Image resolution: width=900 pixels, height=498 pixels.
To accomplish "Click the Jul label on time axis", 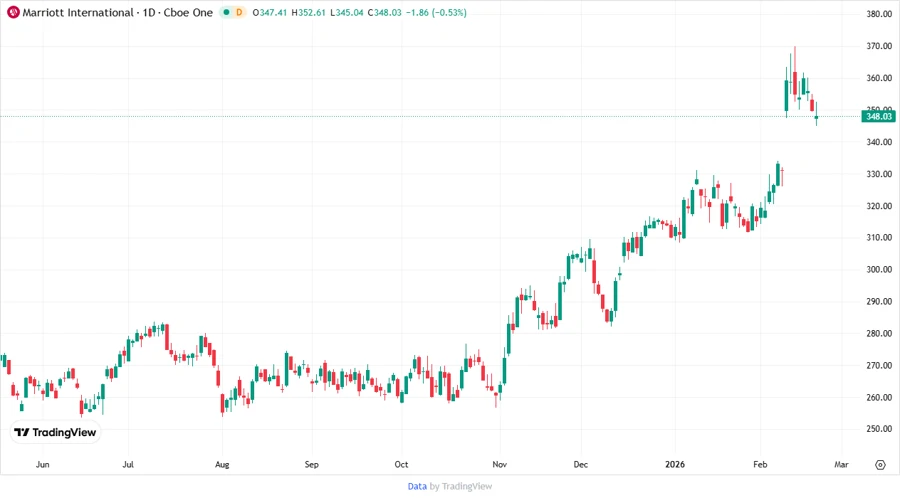I will pyautogui.click(x=127, y=465).
